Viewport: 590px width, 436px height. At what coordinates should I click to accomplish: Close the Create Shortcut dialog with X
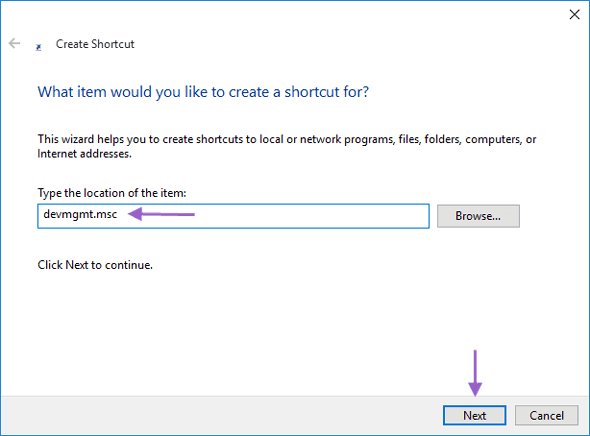[574, 15]
